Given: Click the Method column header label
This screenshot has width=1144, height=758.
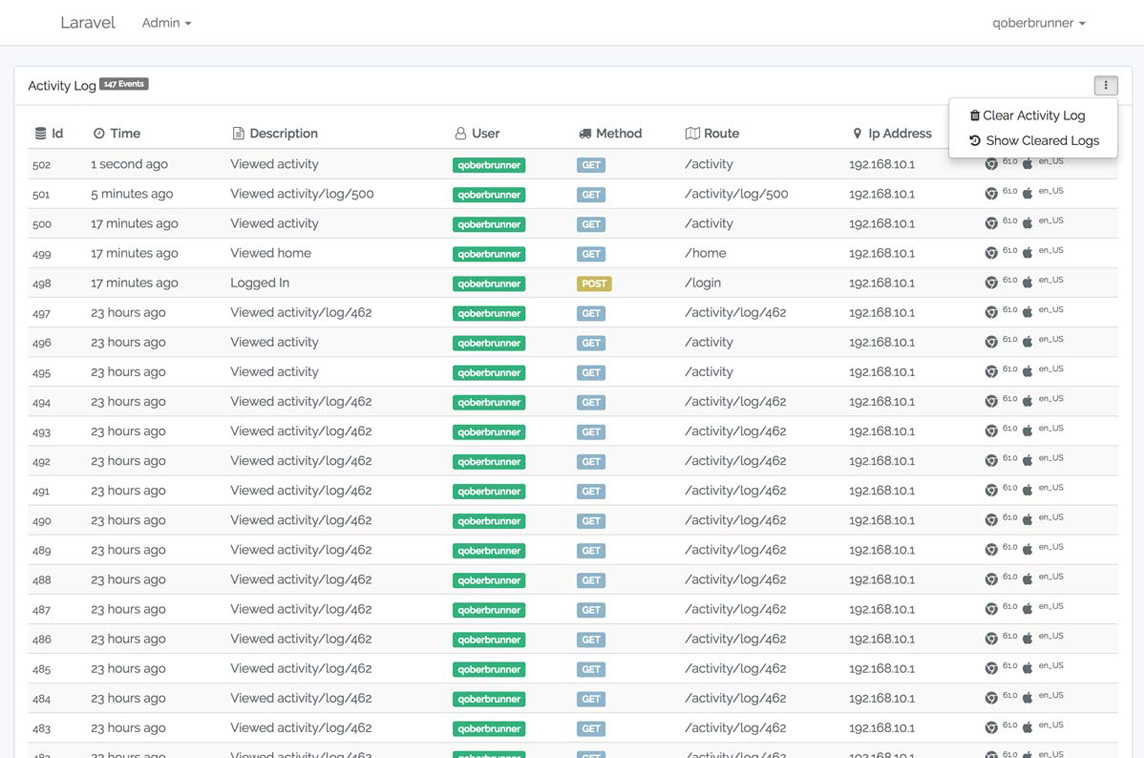Looking at the screenshot, I should point(619,134).
